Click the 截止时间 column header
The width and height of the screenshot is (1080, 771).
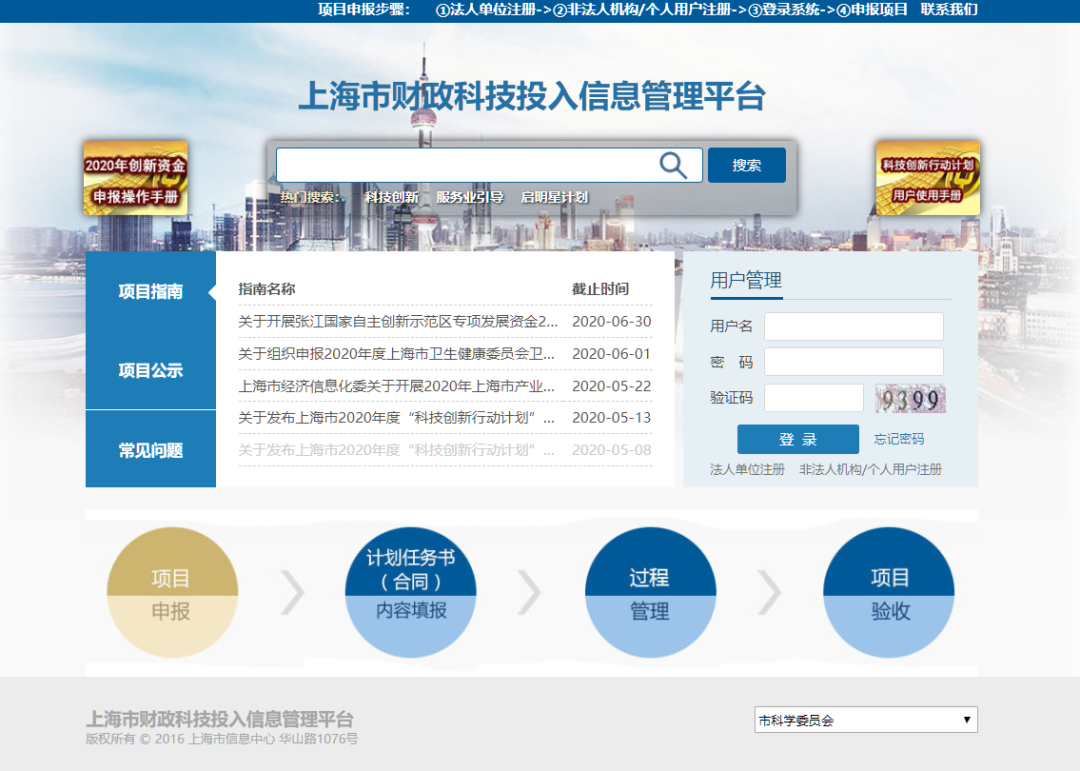click(x=601, y=289)
